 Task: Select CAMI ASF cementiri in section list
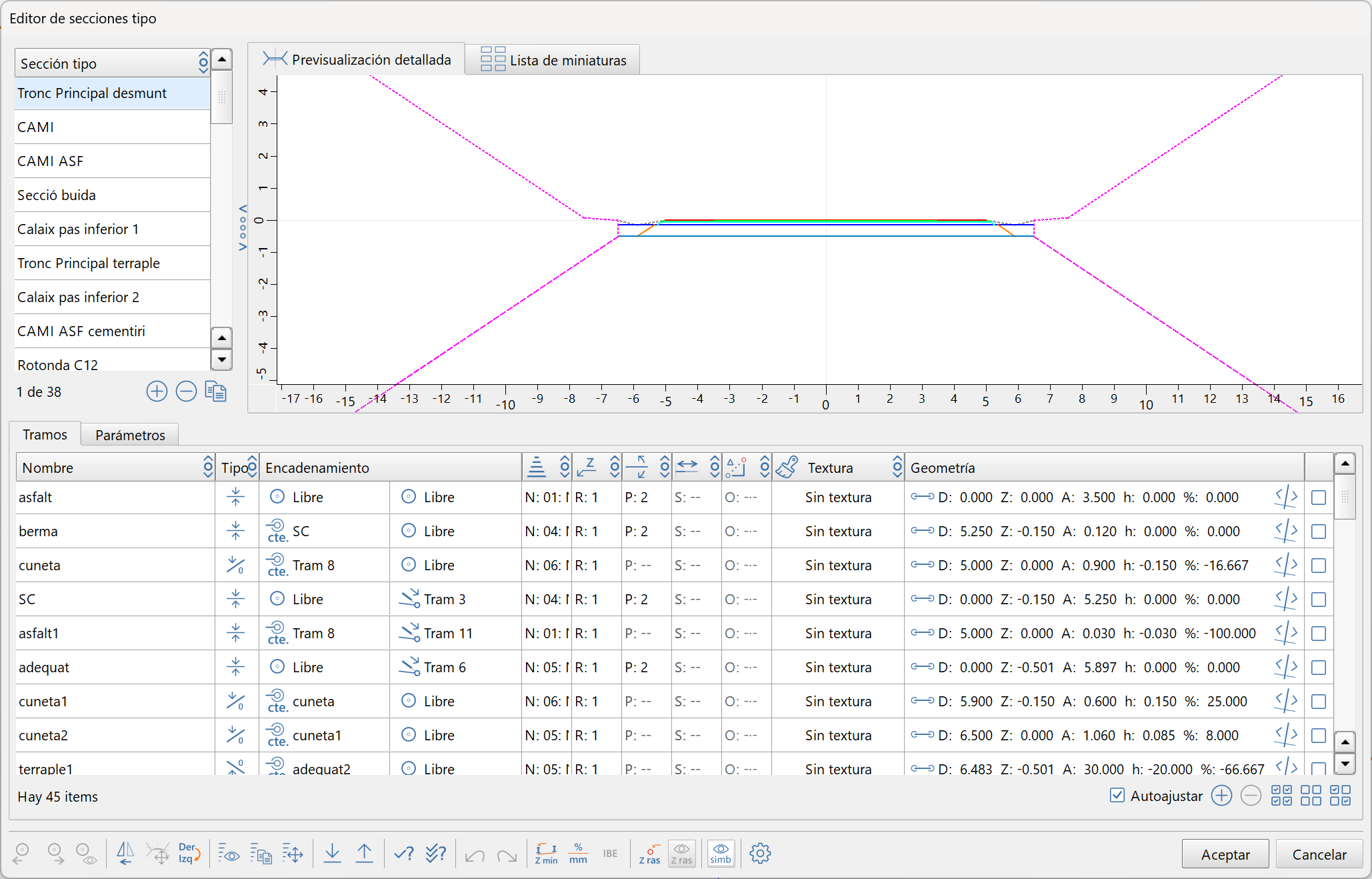(x=81, y=331)
